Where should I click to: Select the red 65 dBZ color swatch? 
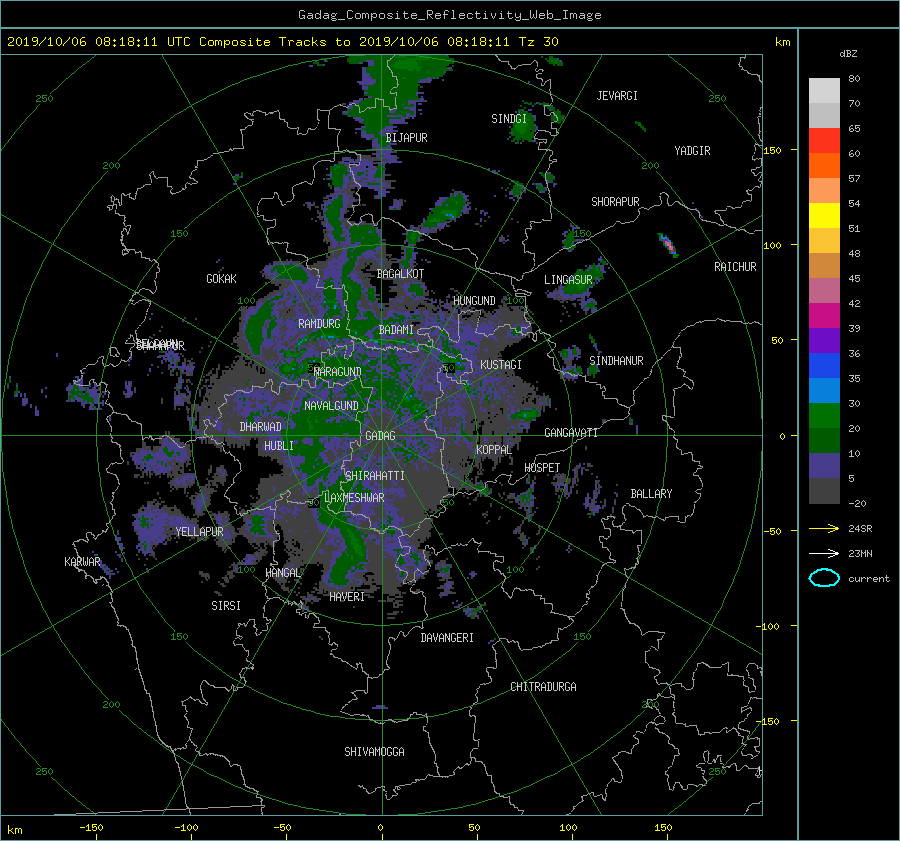pos(824,140)
